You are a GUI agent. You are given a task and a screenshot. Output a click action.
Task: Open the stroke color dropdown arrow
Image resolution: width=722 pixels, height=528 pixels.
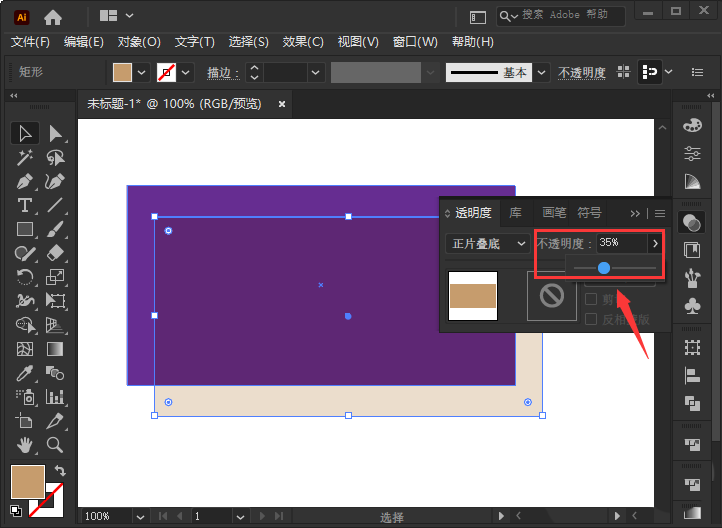[x=186, y=72]
